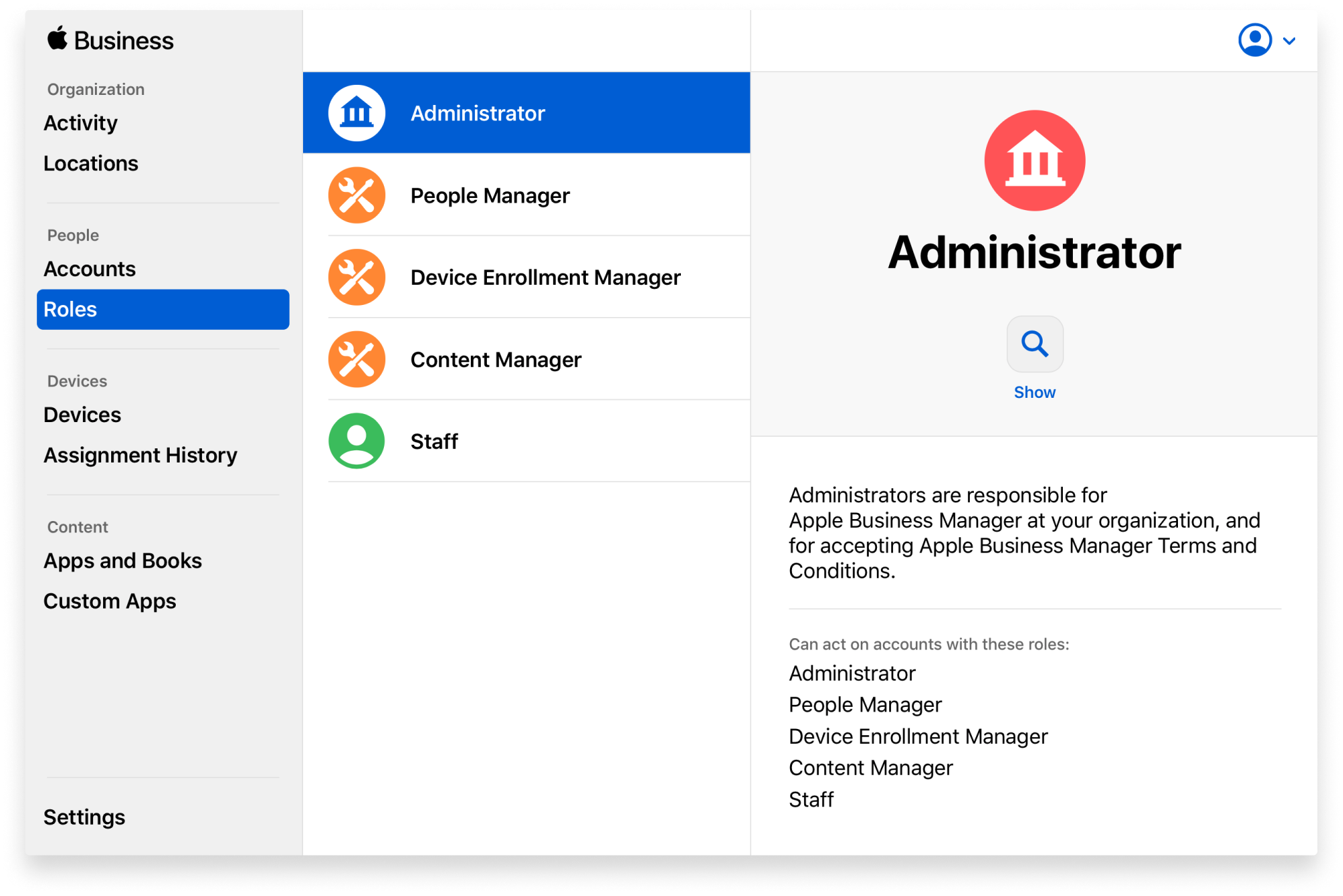Select the Content Manager role icon

click(356, 359)
